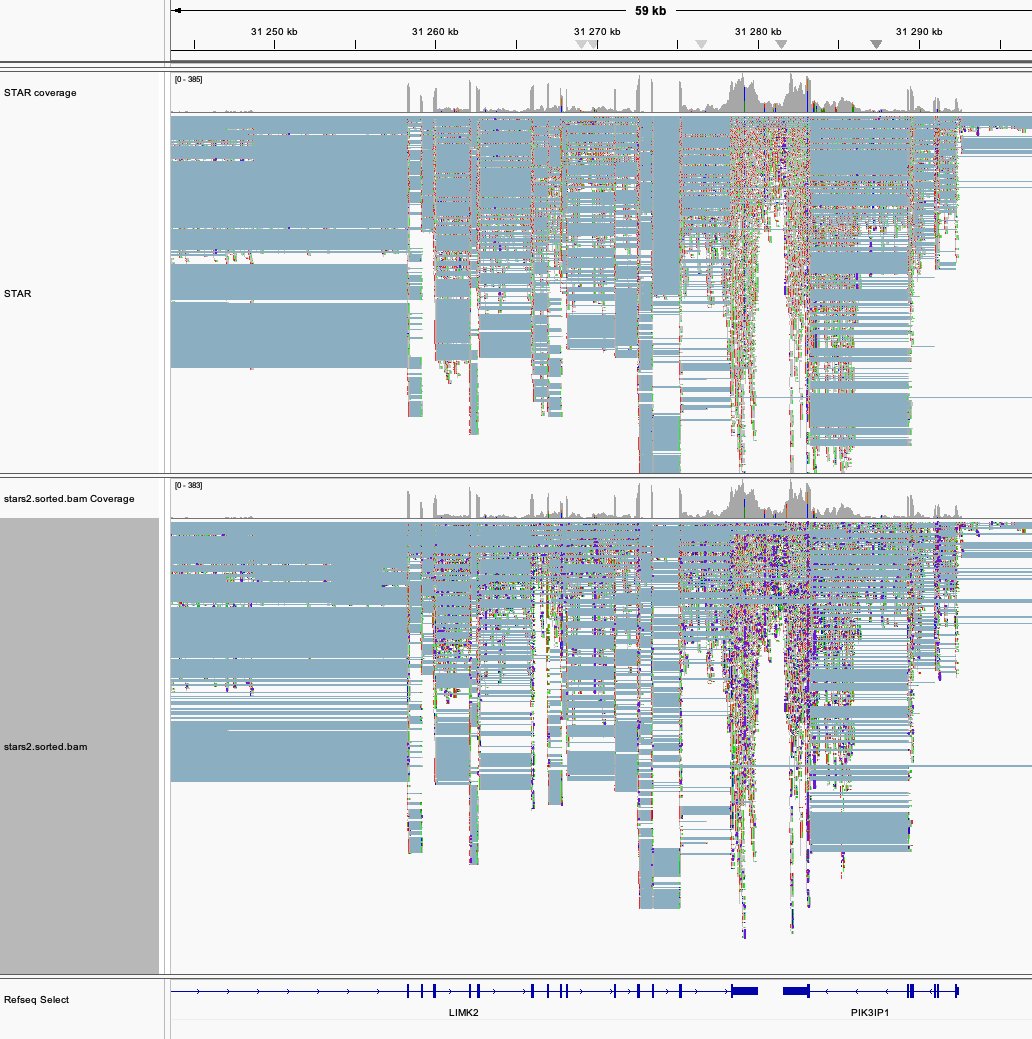
Task: Click the large terminal exon block of LIMK2
Action: 744,991
